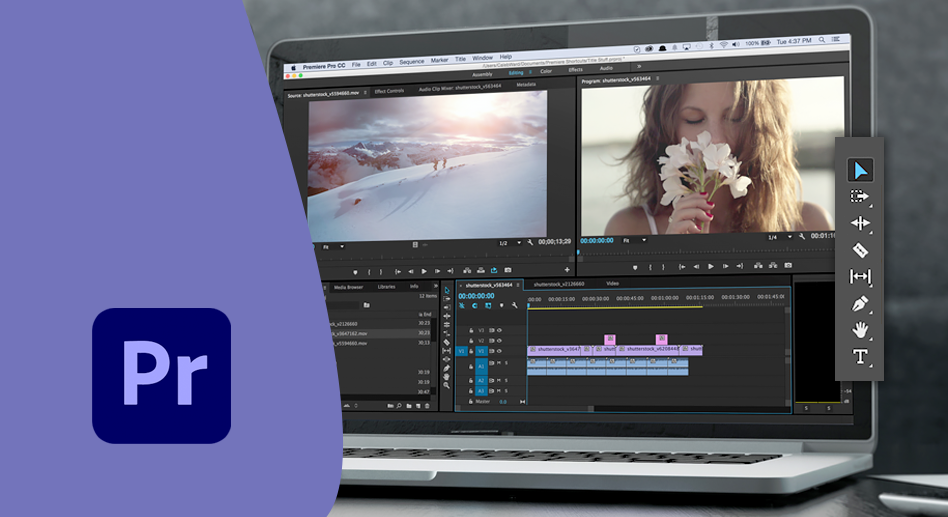Screen dimensions: 948x517
Task: Select the Type tool in enlarged tools panel
Action: [860, 356]
